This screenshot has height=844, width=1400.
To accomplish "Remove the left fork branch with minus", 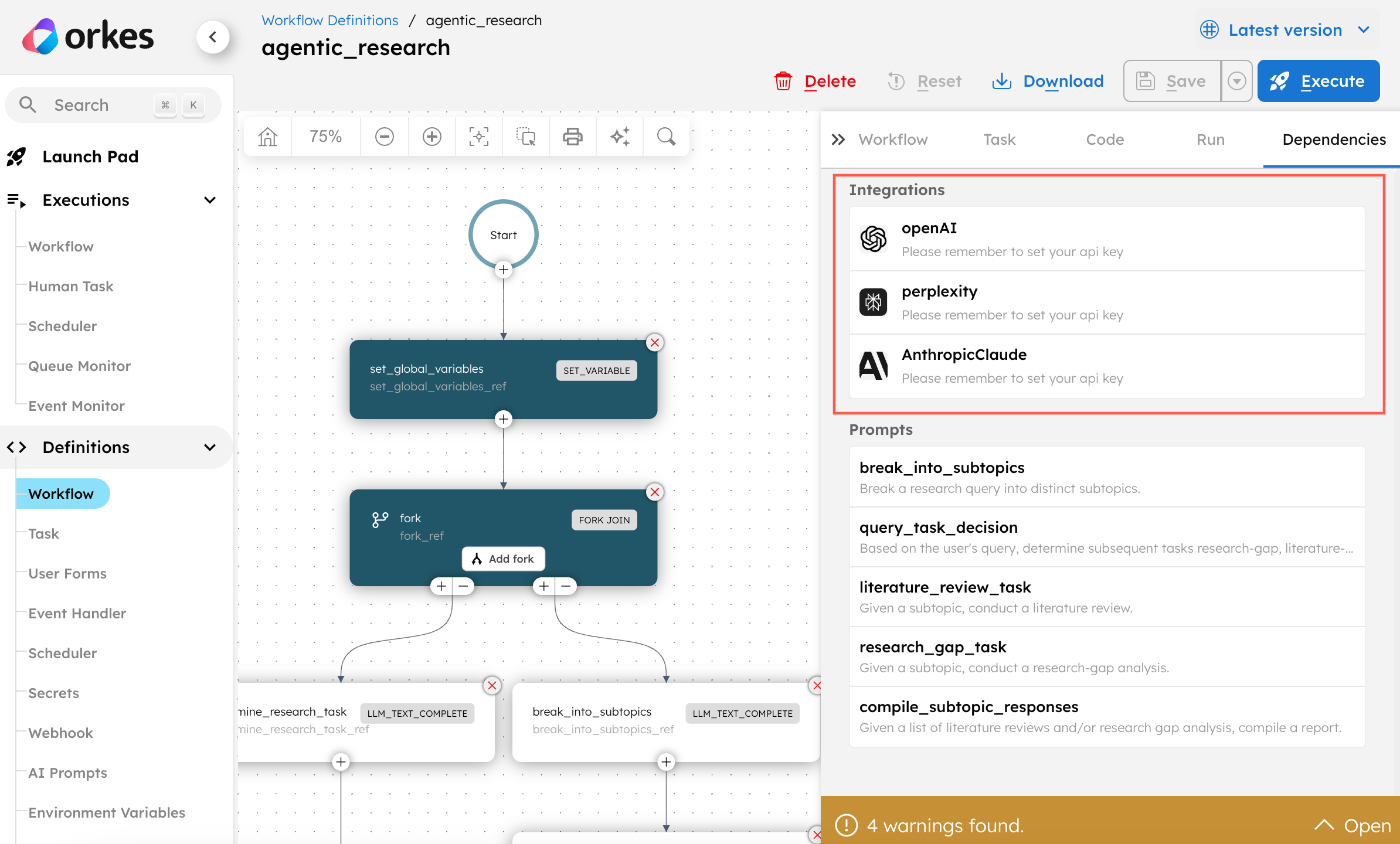I will 463,586.
